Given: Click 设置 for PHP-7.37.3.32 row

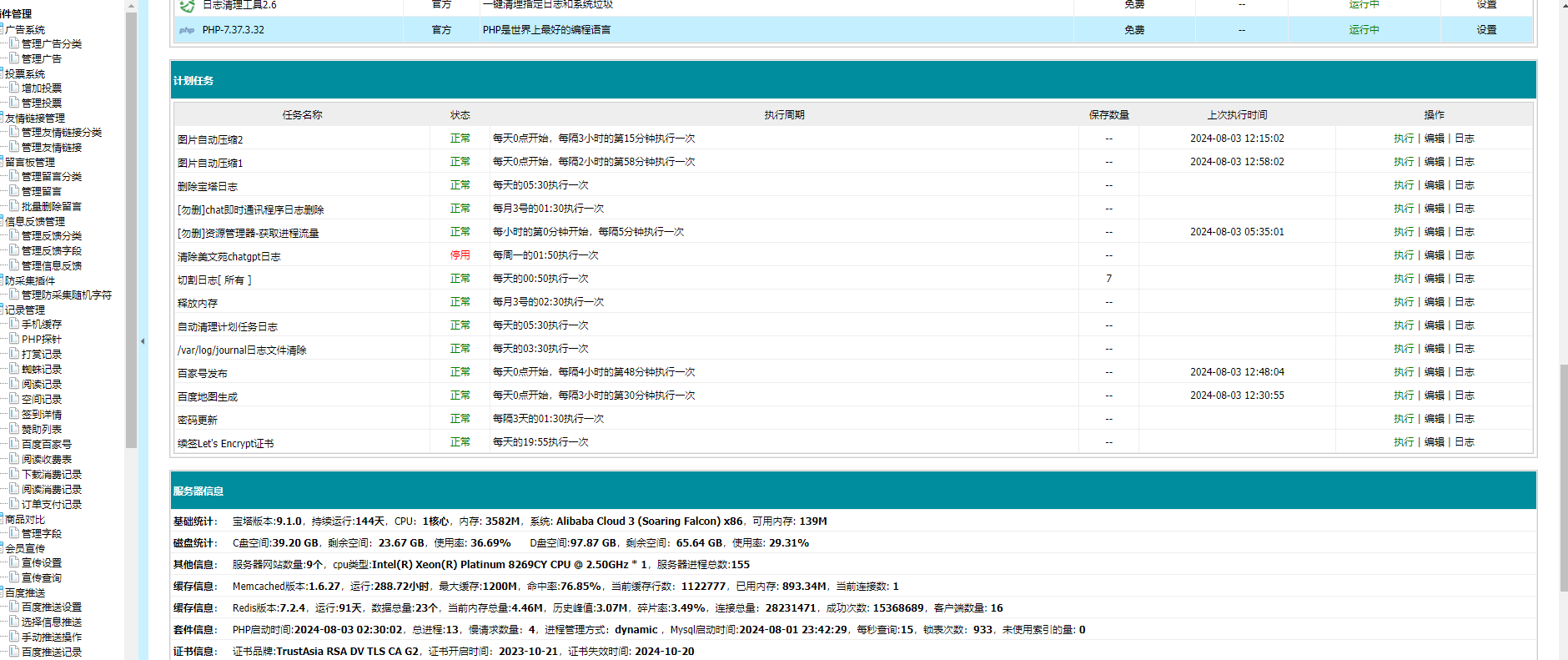Looking at the screenshot, I should tap(1486, 30).
